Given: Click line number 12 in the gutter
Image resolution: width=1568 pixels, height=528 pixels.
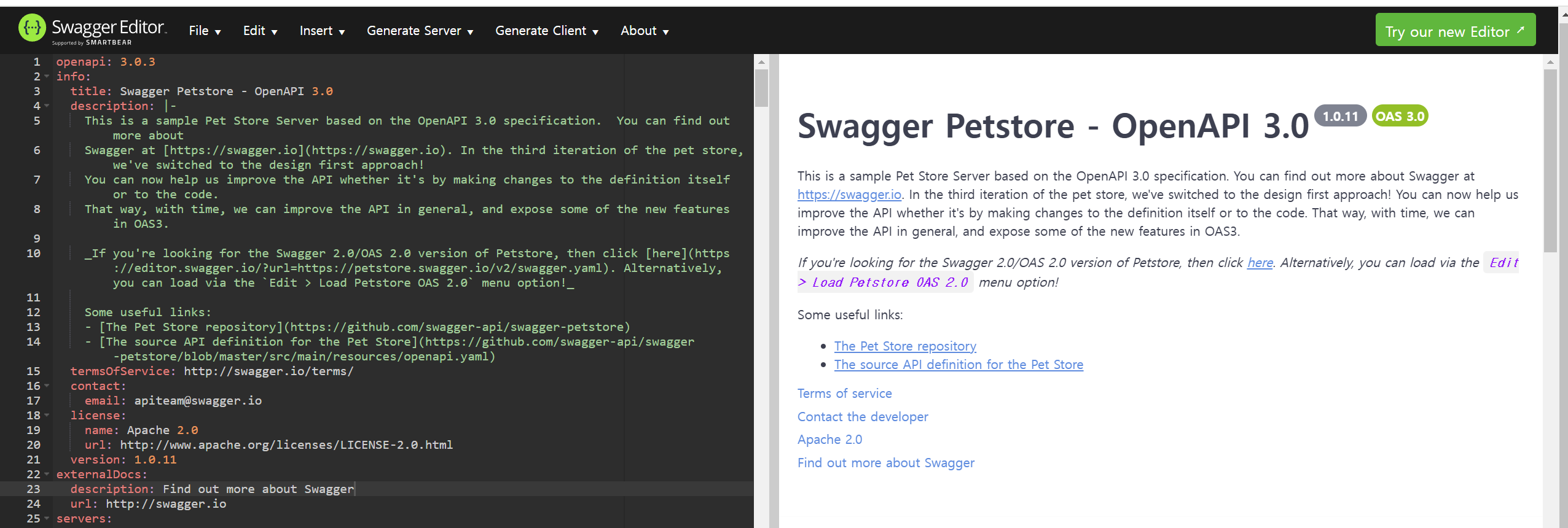Looking at the screenshot, I should click(x=33, y=313).
